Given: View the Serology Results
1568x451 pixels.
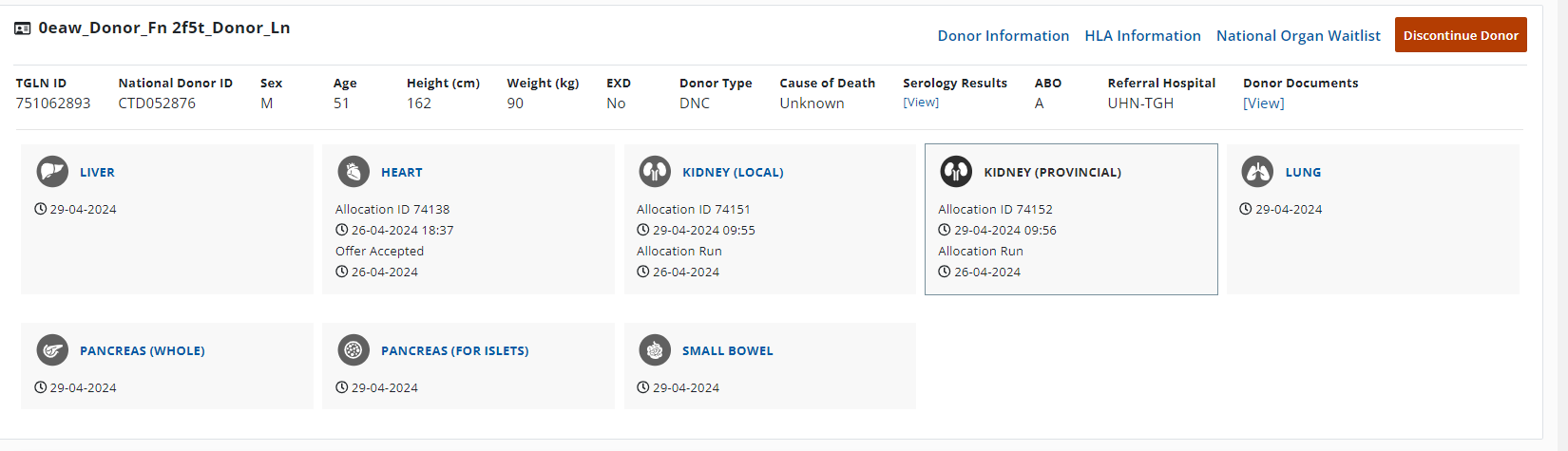Looking at the screenshot, I should pos(921,103).
